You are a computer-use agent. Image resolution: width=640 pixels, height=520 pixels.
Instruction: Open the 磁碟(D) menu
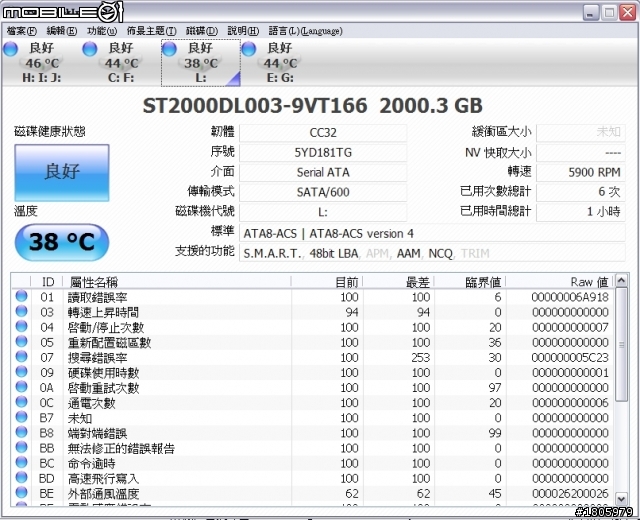202,31
